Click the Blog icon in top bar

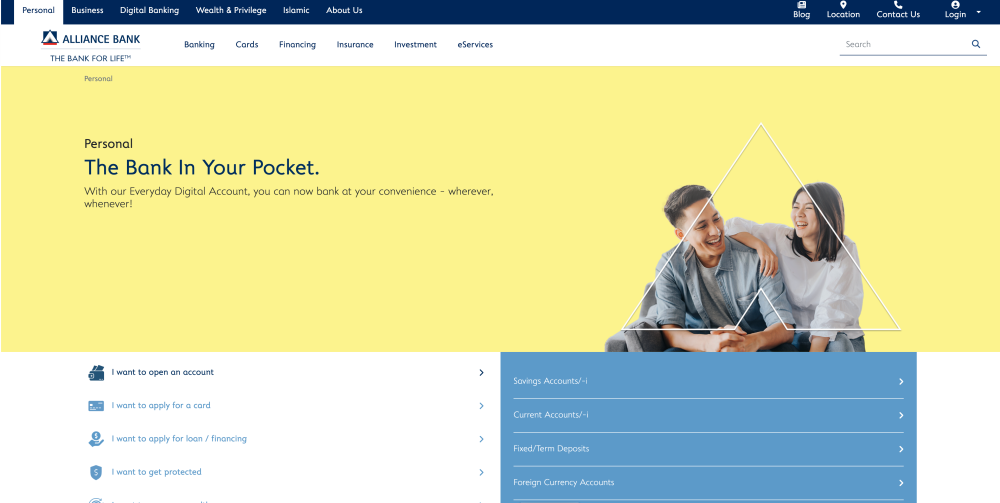(x=801, y=5)
